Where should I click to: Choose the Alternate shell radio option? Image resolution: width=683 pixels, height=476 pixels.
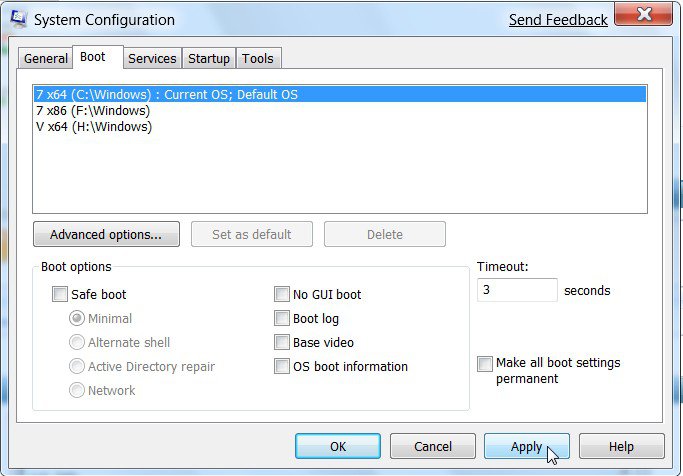[77, 342]
